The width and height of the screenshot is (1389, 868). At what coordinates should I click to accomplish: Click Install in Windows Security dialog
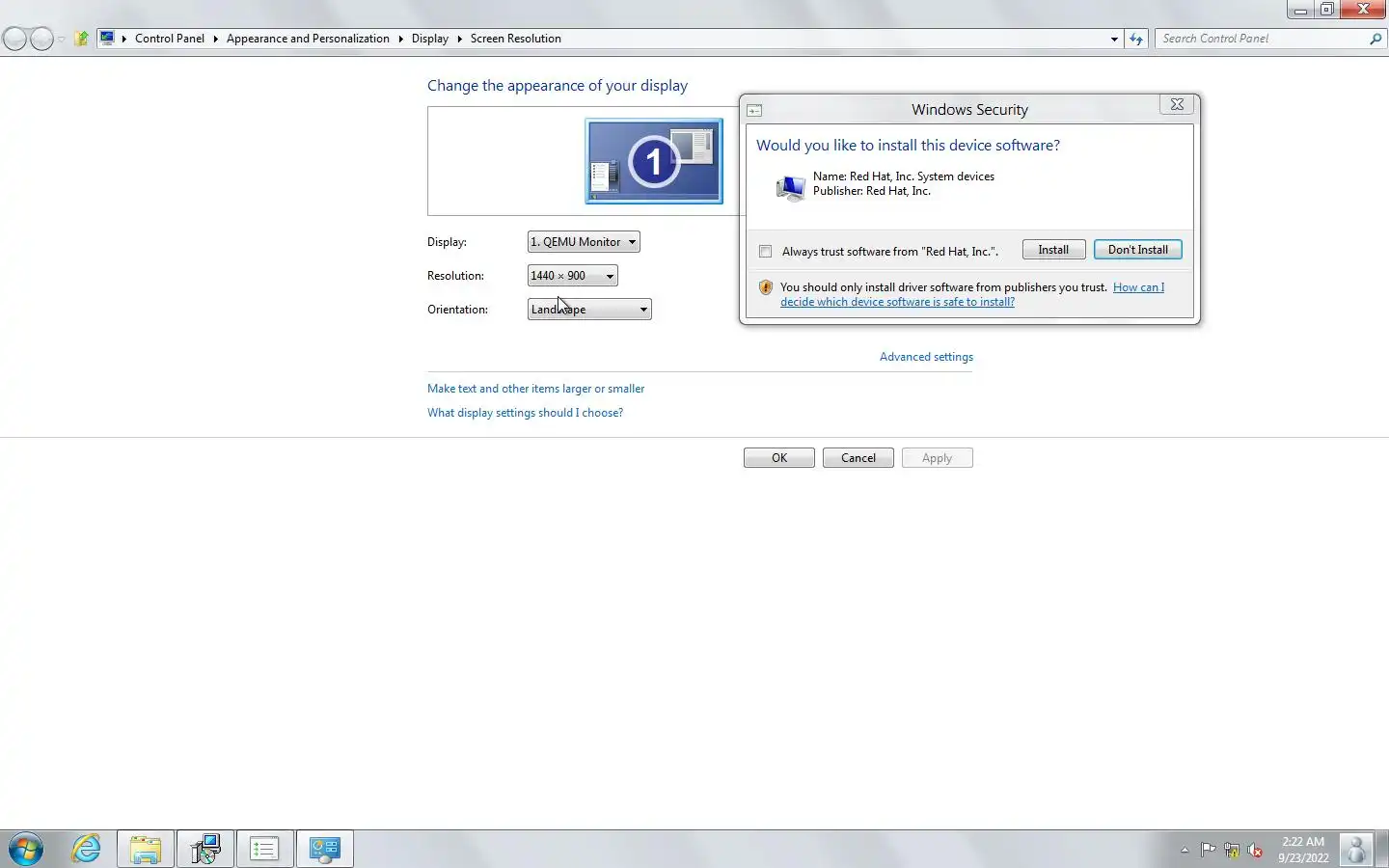click(x=1053, y=250)
